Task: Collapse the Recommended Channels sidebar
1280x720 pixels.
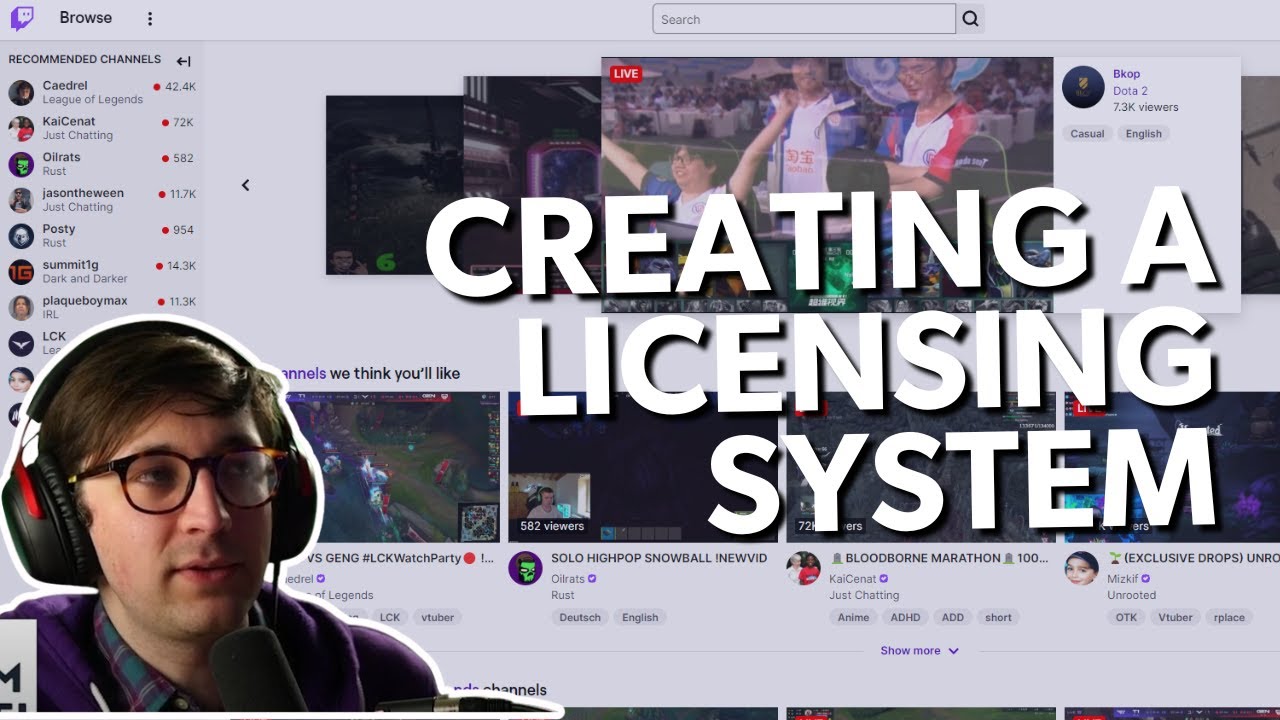Action: [183, 61]
